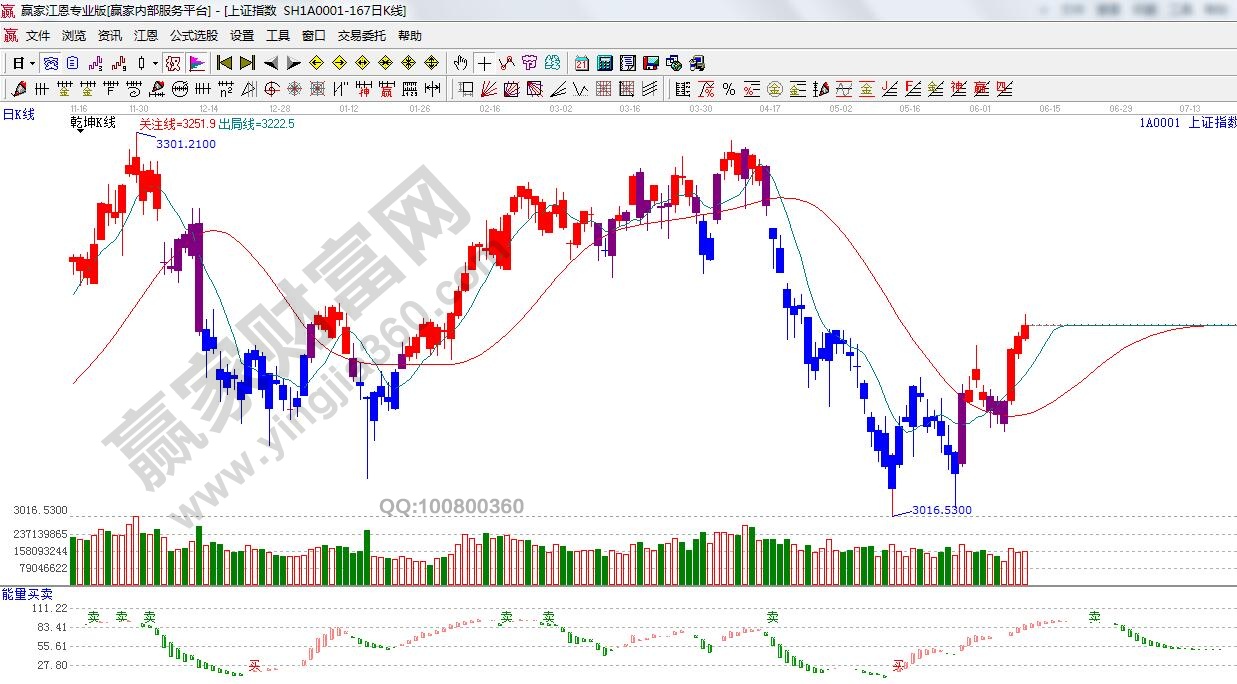Open the calendar icon in toolbar
The height and width of the screenshot is (684, 1237).
tap(581, 63)
